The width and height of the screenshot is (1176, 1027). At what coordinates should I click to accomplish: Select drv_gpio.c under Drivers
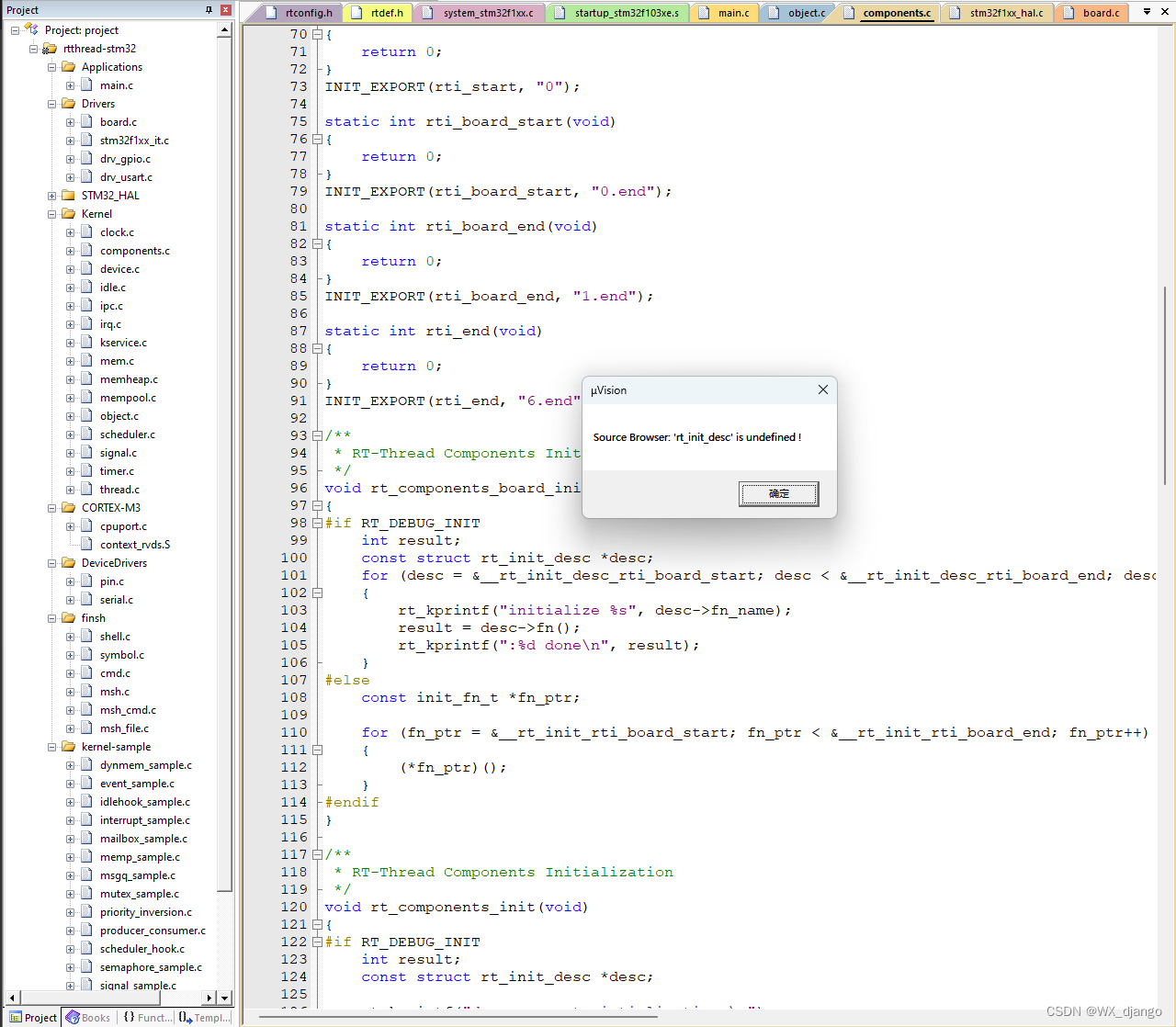tap(125, 158)
